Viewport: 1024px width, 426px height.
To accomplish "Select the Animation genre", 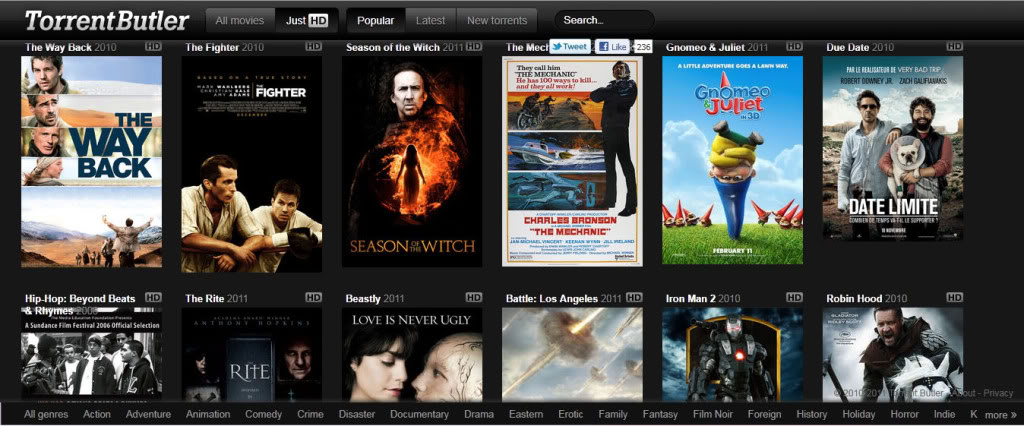I will [208, 414].
